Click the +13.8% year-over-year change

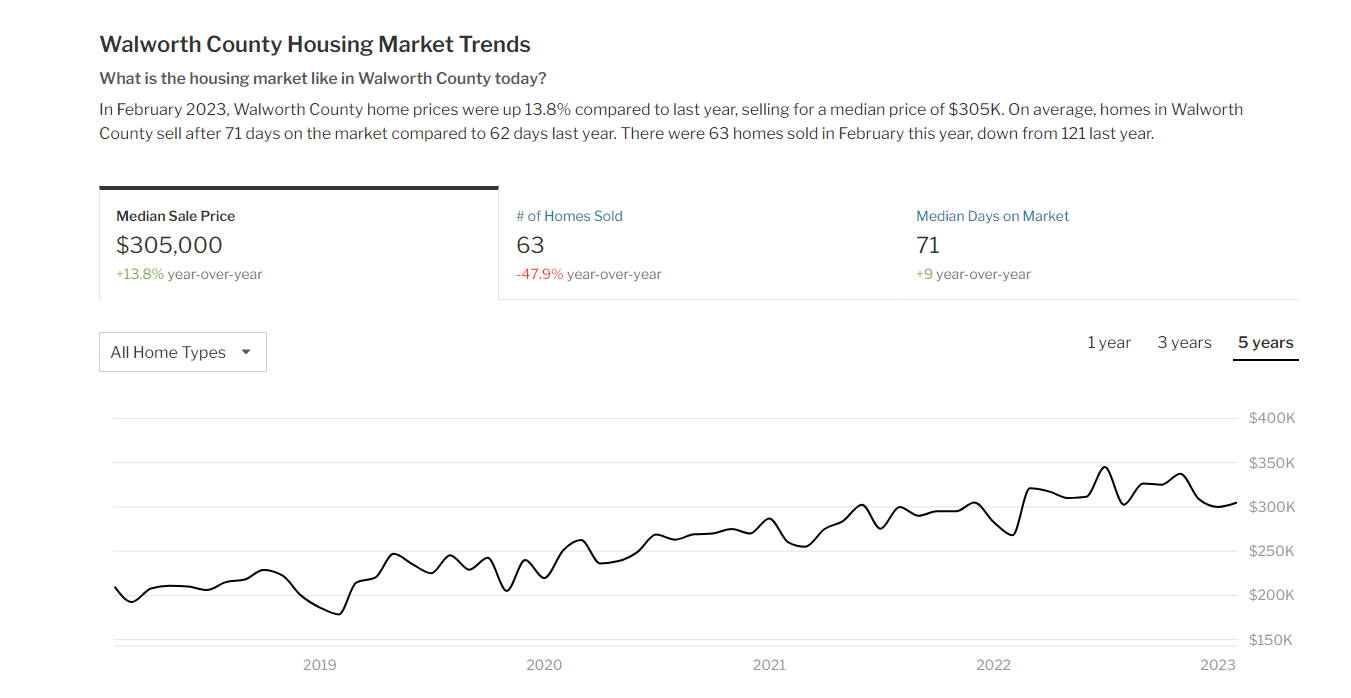(x=140, y=274)
